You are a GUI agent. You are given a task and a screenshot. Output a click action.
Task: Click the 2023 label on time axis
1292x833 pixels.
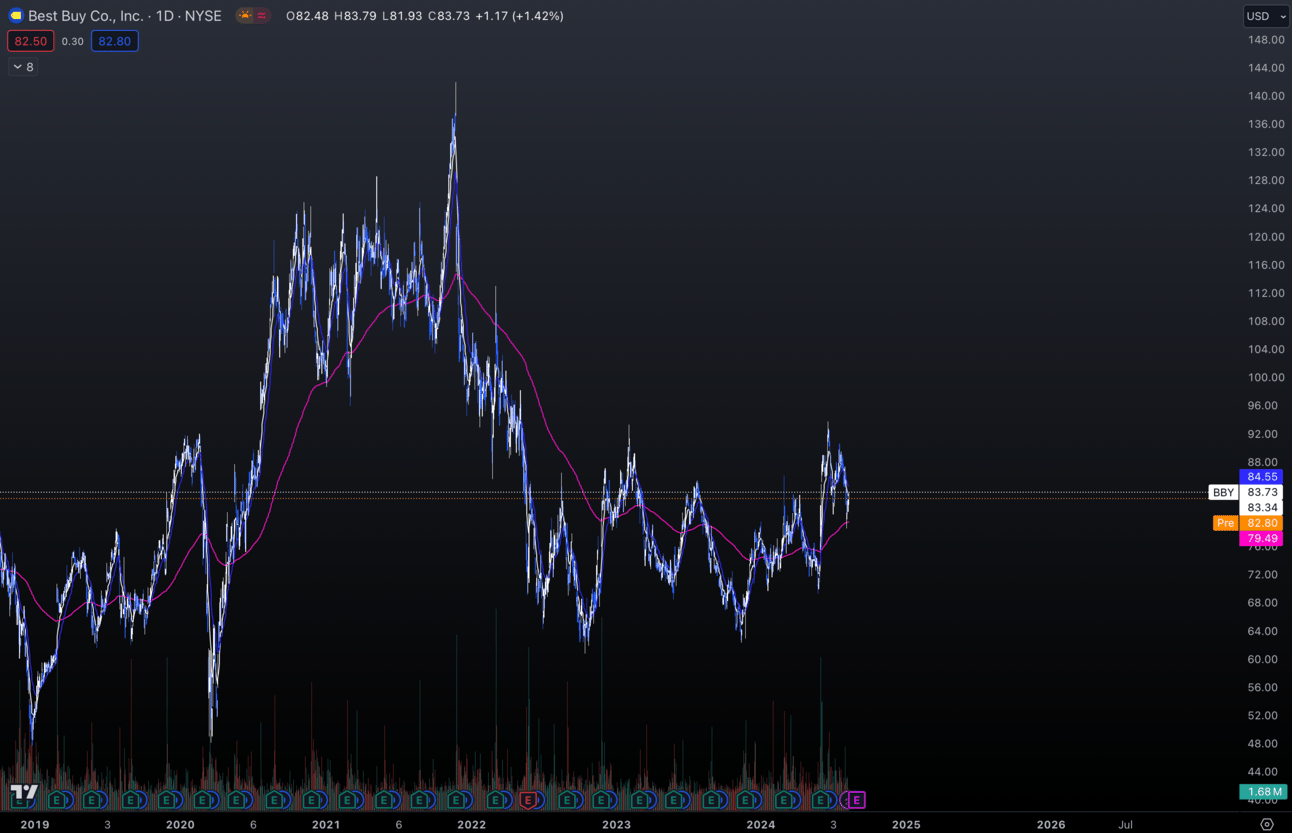coord(616,825)
